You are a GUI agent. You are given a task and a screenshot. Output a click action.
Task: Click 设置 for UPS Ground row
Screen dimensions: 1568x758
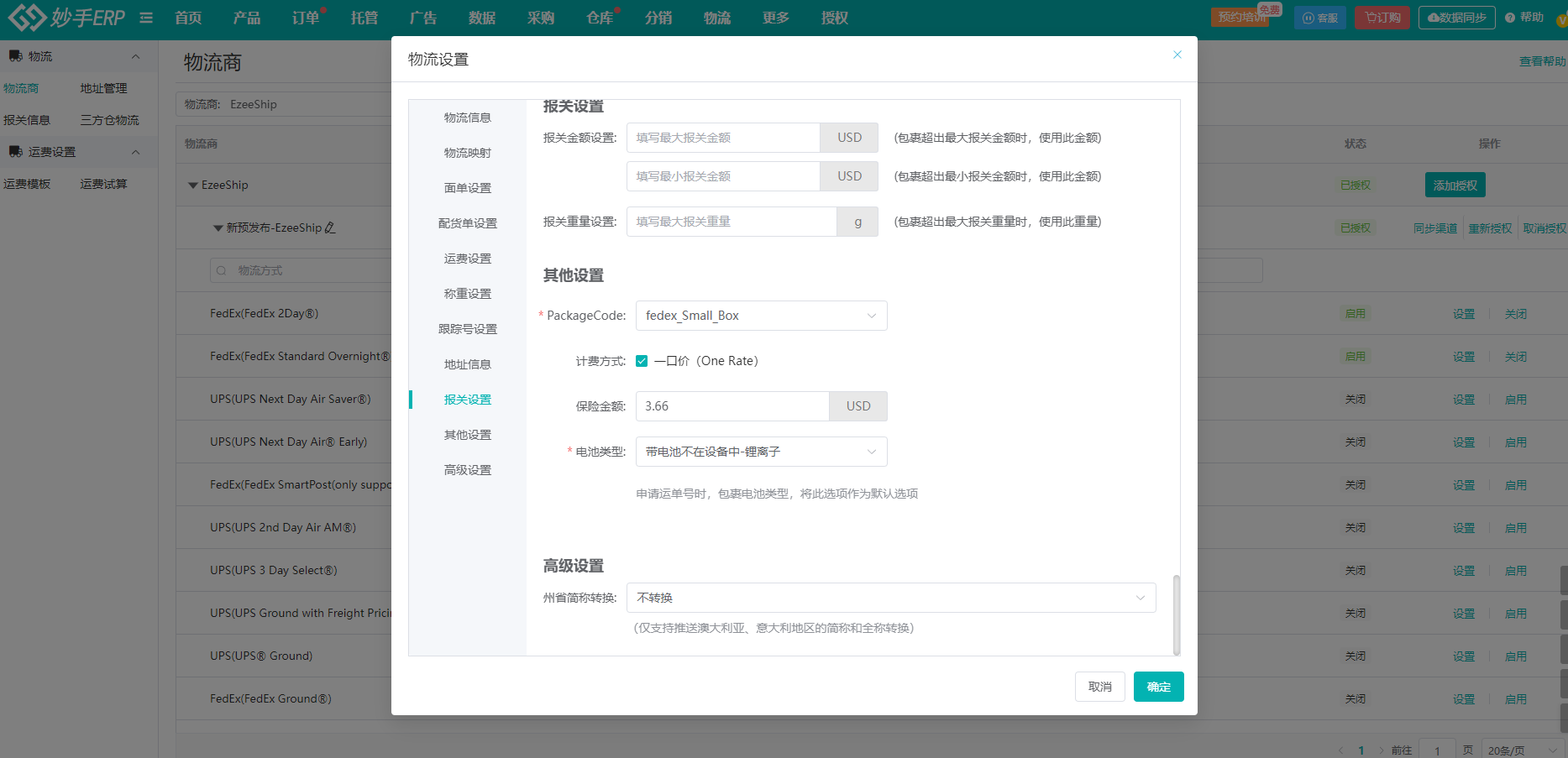click(x=1464, y=656)
